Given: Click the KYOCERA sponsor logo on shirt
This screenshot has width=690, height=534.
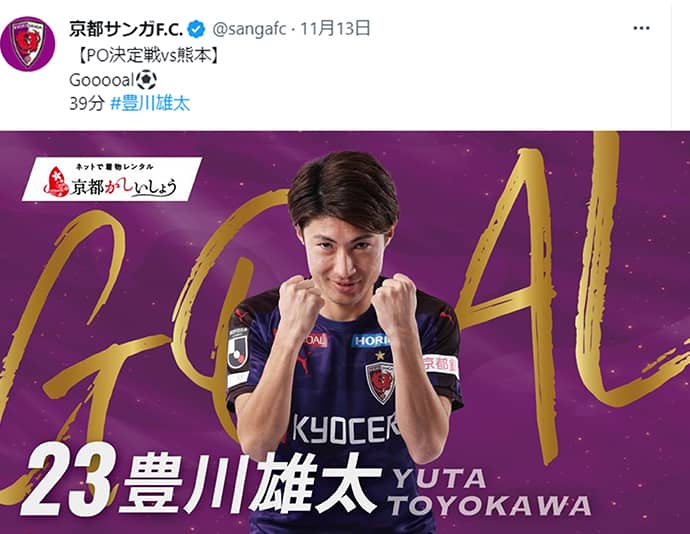Looking at the screenshot, I should [x=346, y=430].
